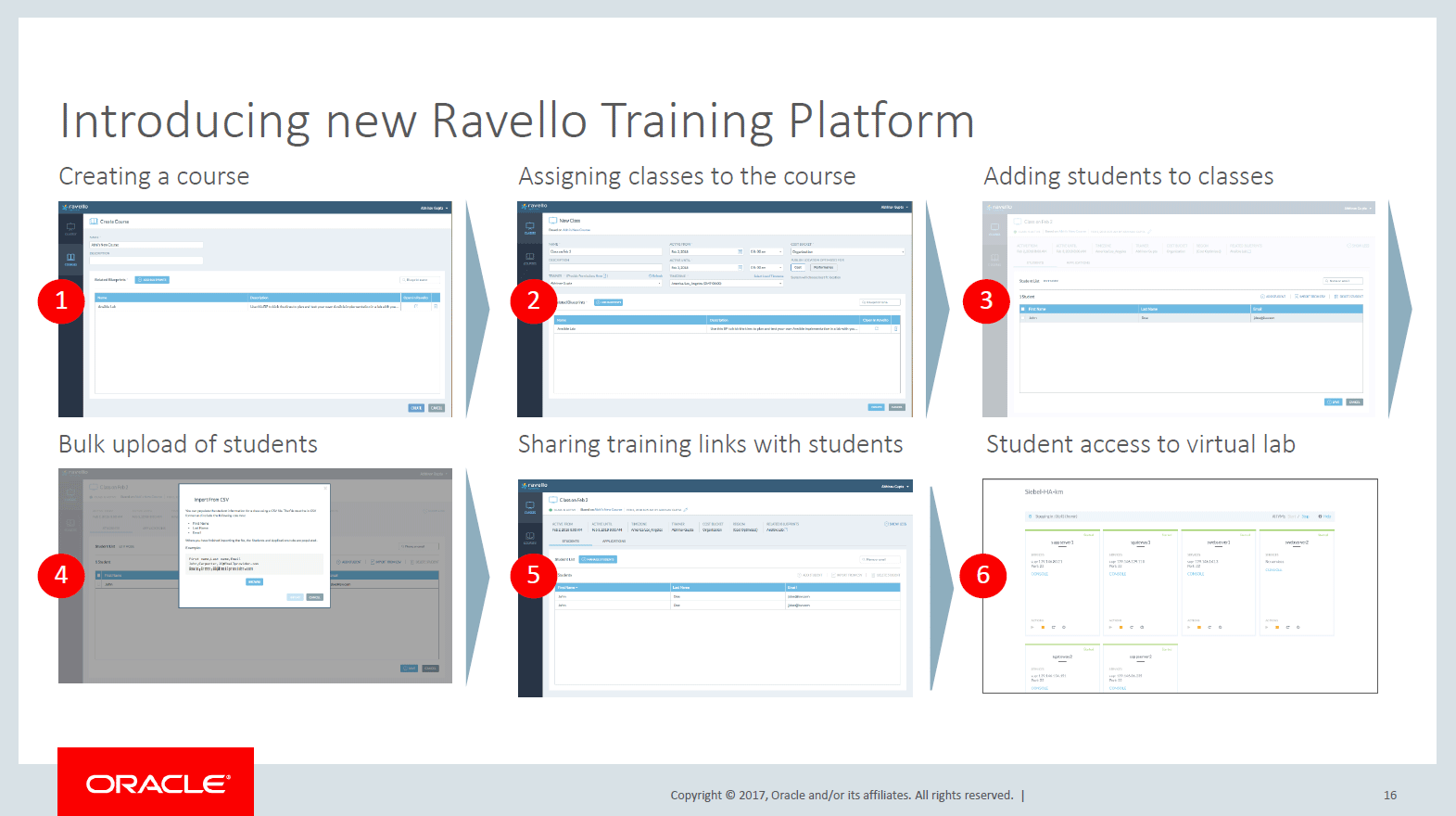
Task: Switch to Applications tab in Class on Feb 3
Action: tap(614, 541)
